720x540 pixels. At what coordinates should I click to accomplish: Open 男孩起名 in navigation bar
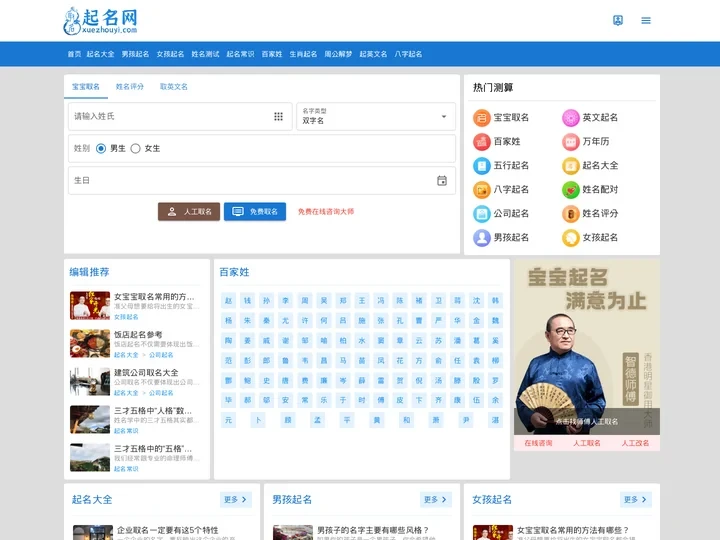coord(135,54)
